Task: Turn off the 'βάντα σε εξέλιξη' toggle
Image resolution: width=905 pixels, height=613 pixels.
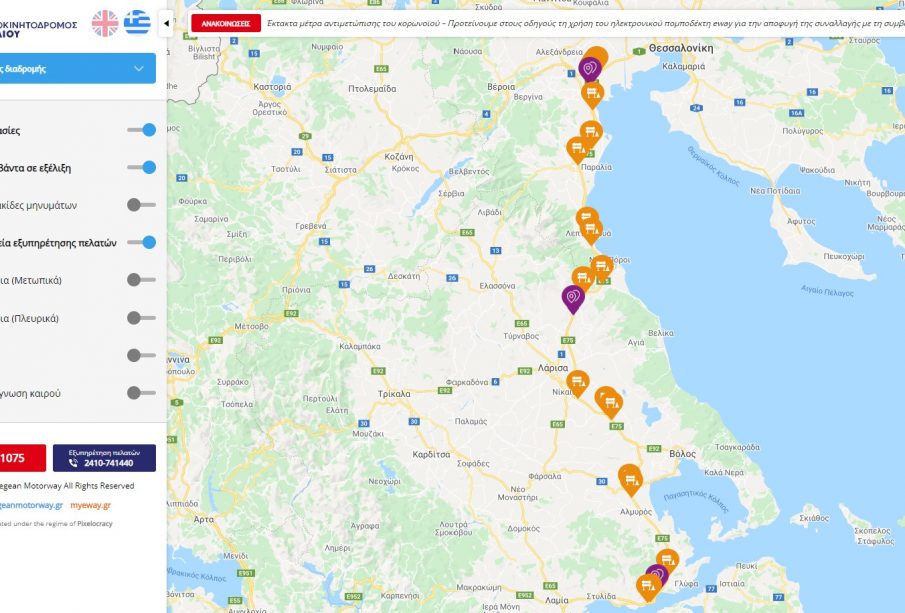Action: tap(142, 168)
